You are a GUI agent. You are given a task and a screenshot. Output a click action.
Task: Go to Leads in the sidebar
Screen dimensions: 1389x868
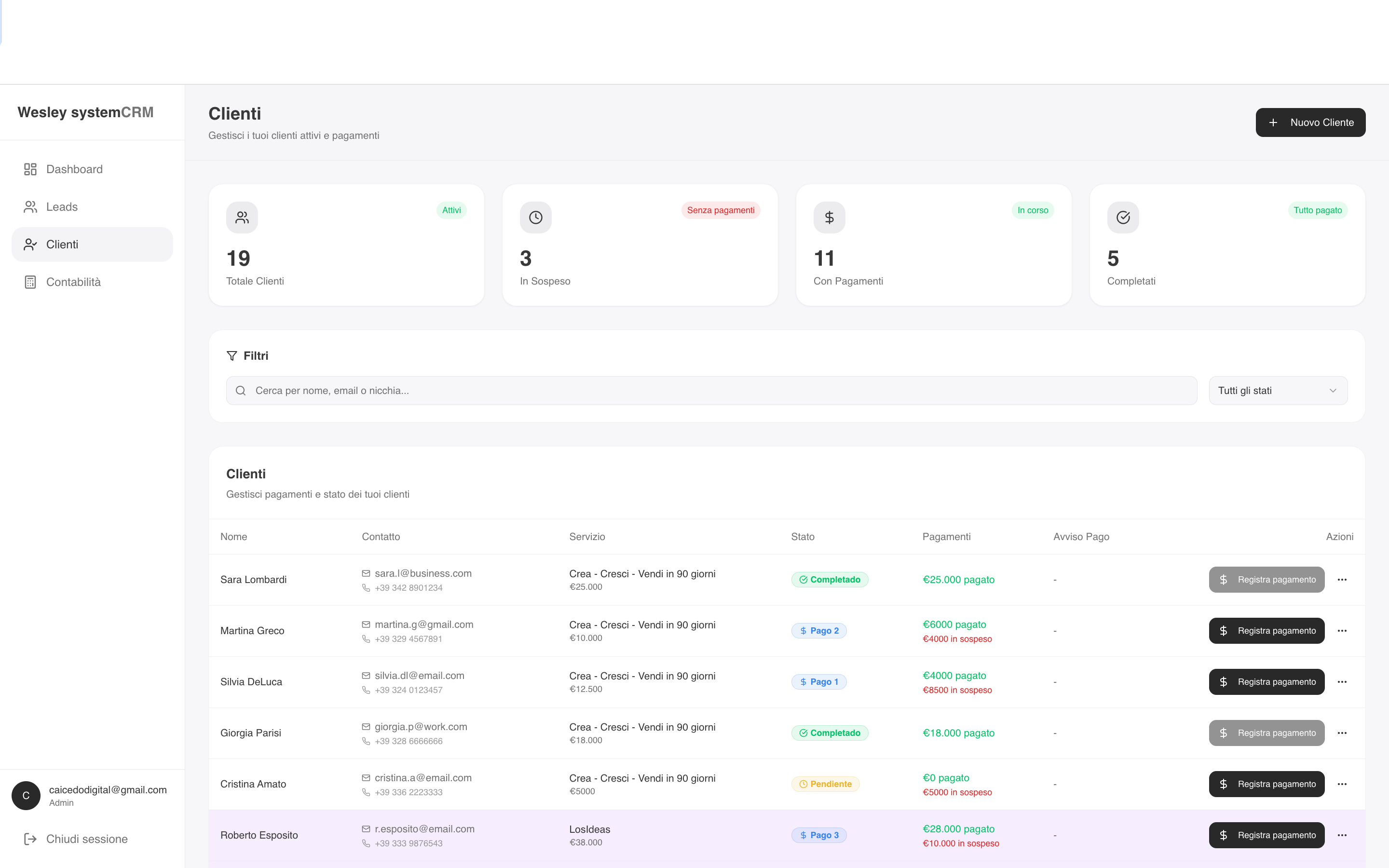point(92,207)
